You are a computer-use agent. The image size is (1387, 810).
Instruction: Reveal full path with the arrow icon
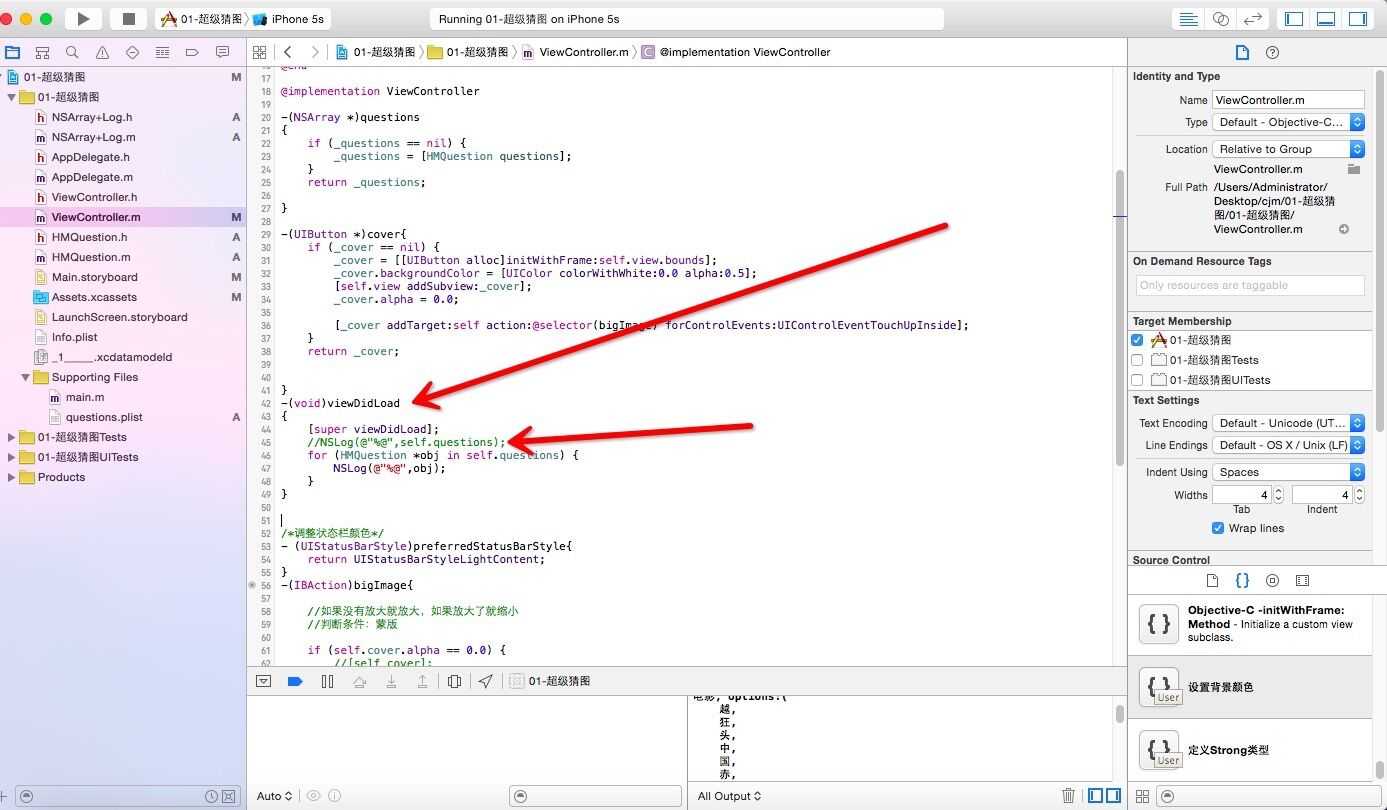[x=1344, y=229]
